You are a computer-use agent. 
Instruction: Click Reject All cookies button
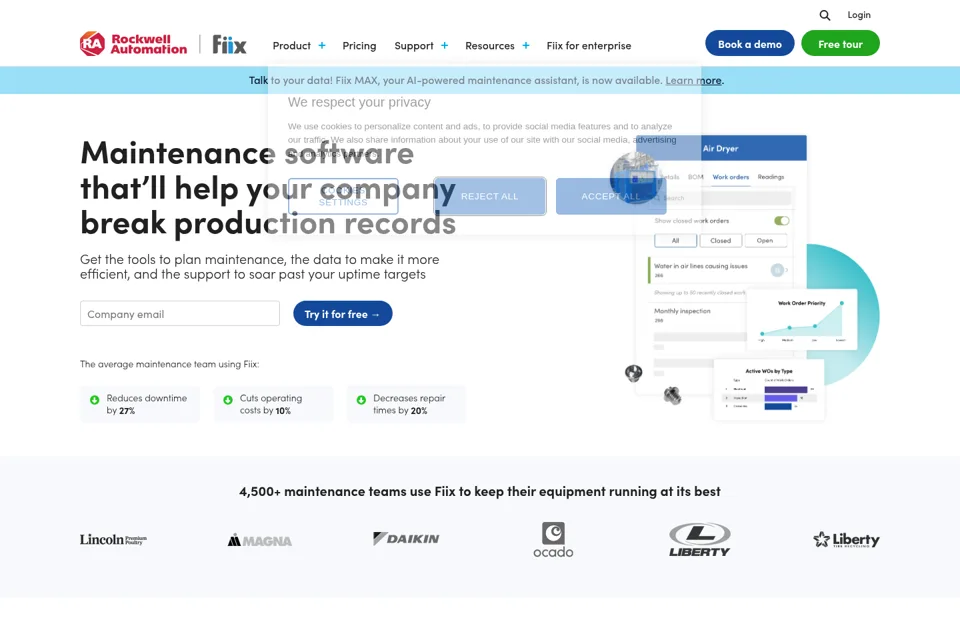coord(490,196)
